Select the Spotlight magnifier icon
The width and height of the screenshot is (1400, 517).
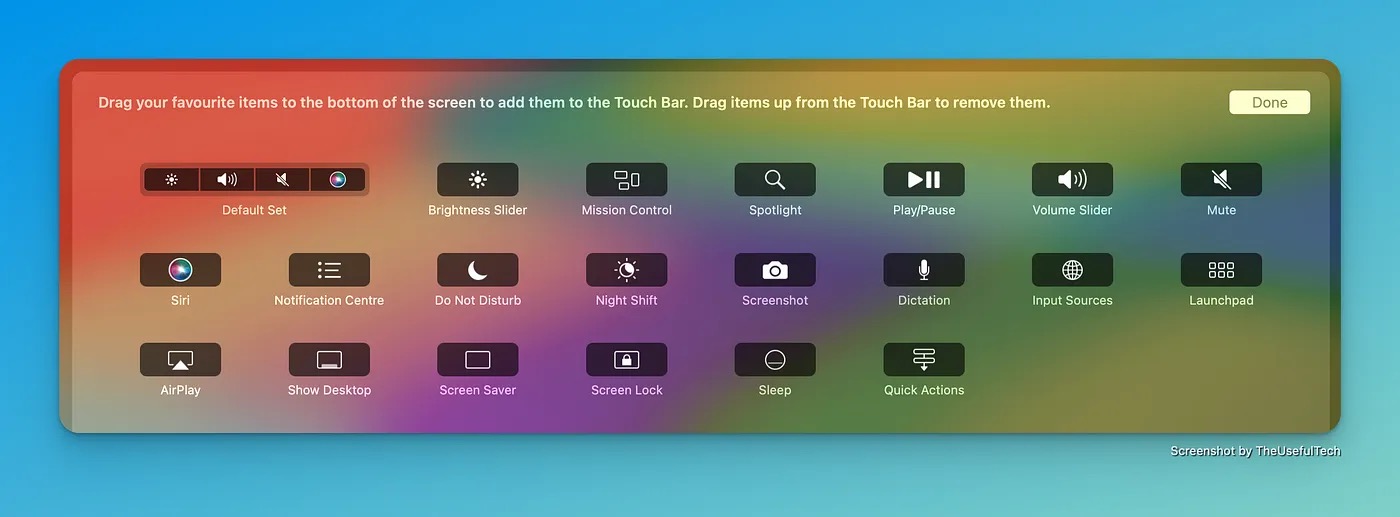[x=775, y=180]
